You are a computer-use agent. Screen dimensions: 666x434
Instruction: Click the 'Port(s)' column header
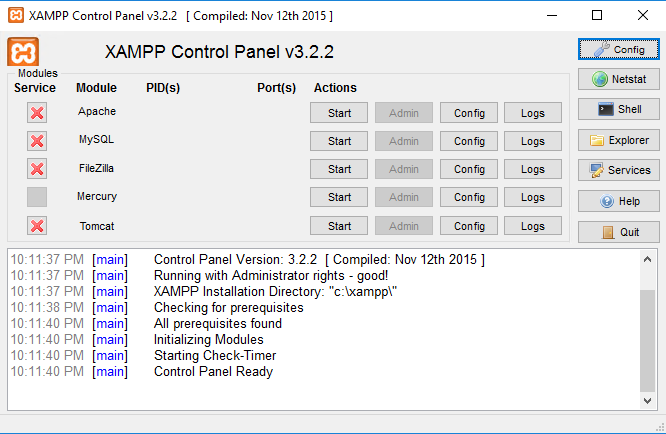tap(277, 88)
